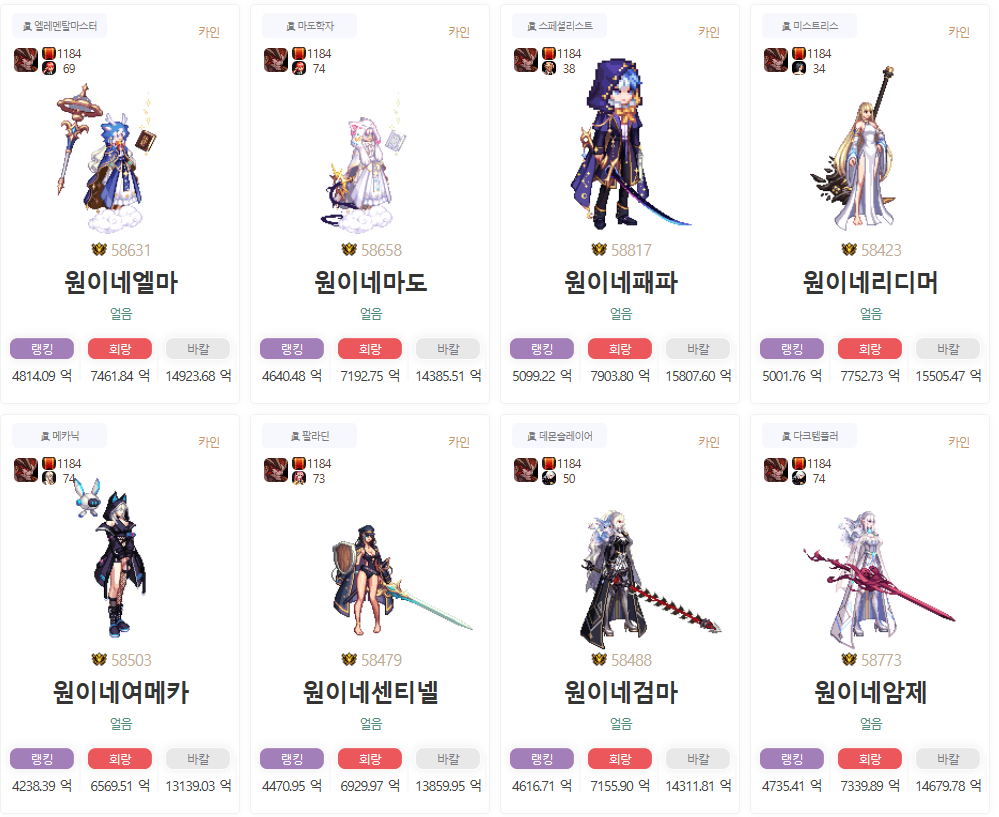999x817 pixels.
Task: Click 카인 server label on 원이네여메카 card
Action: click(x=209, y=442)
